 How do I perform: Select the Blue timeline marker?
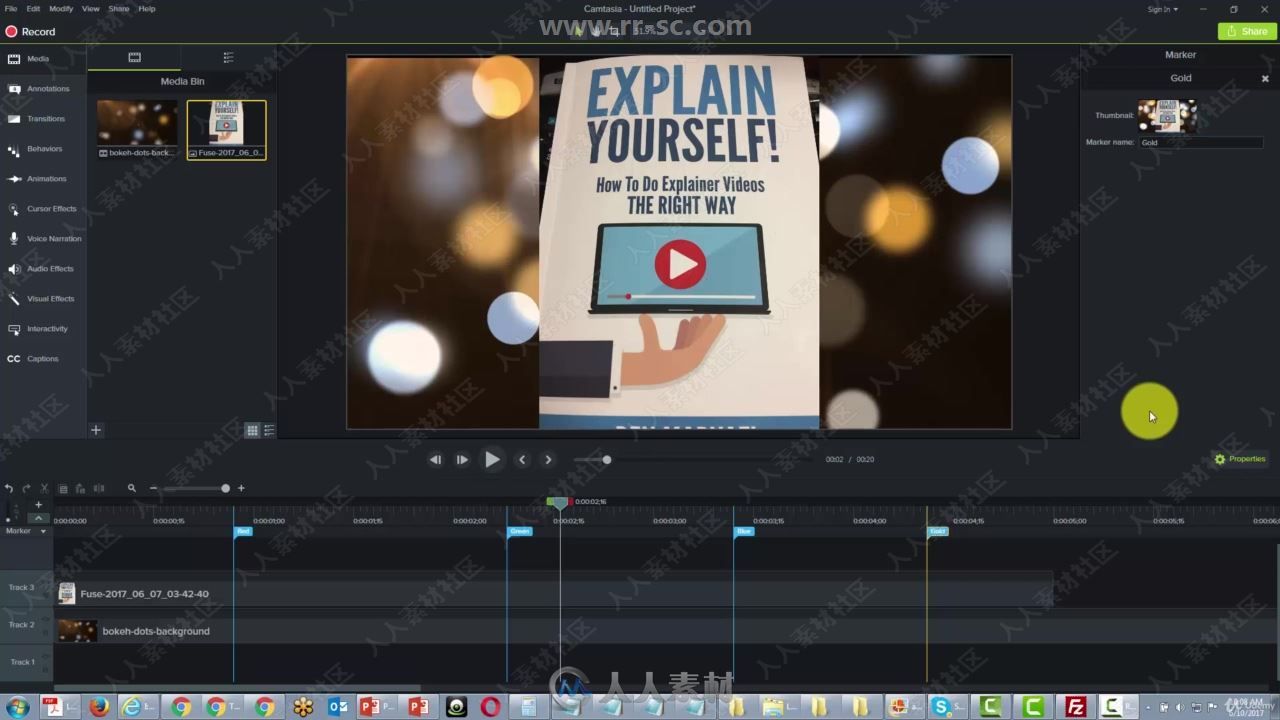tap(744, 532)
